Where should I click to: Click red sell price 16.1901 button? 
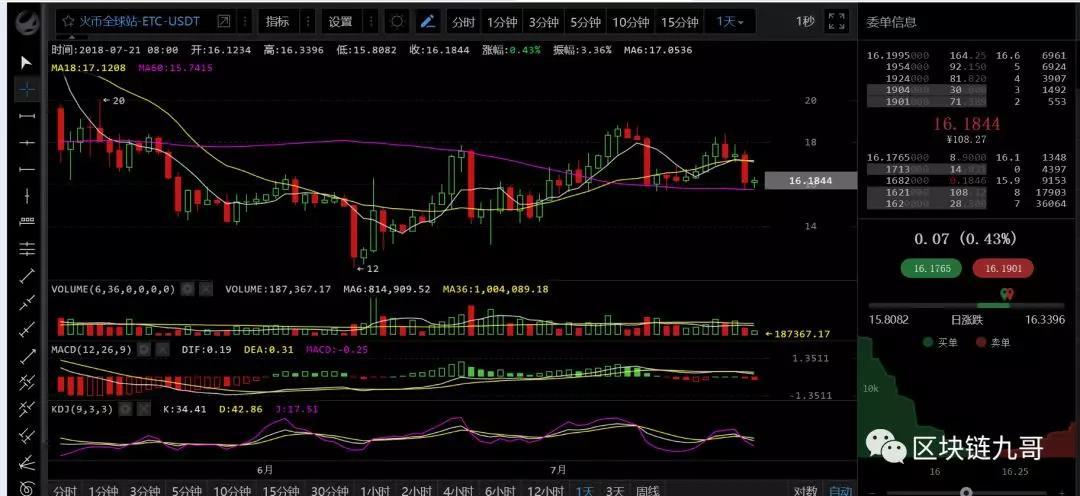pyautogui.click(x=1004, y=269)
